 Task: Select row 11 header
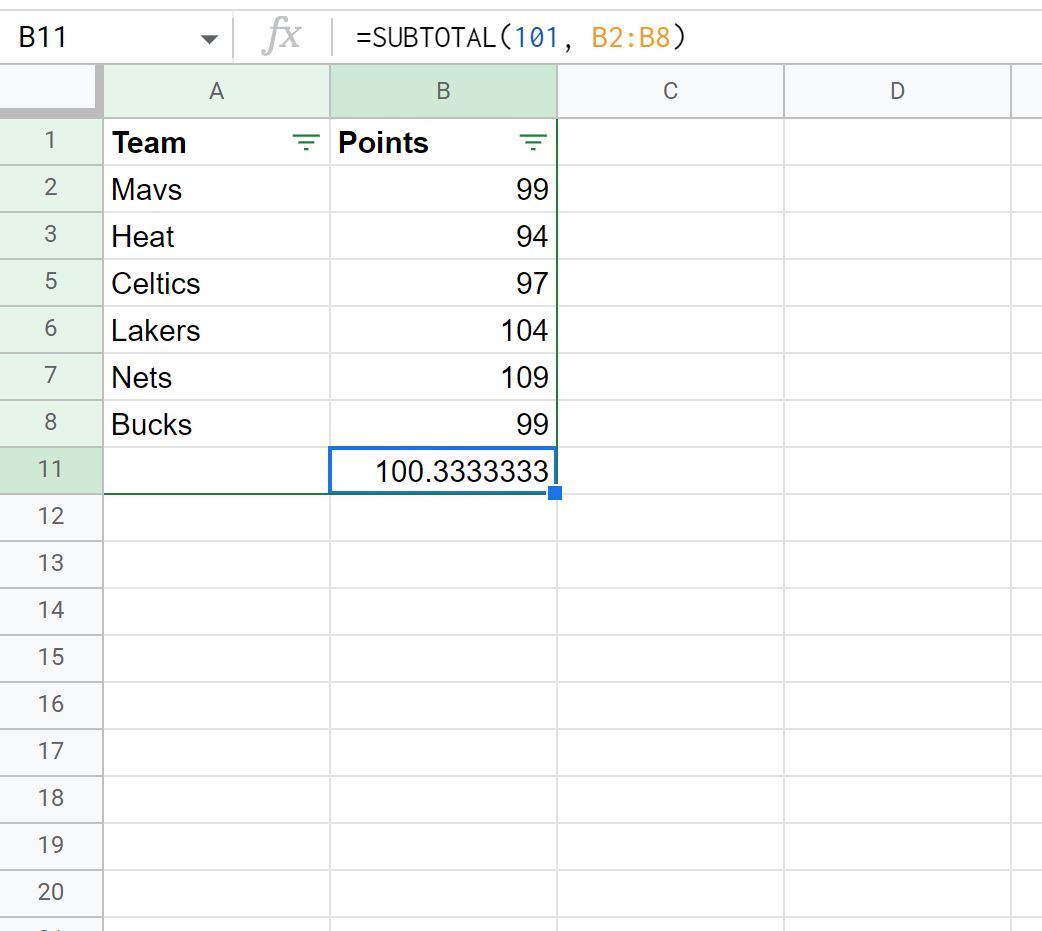click(x=51, y=470)
